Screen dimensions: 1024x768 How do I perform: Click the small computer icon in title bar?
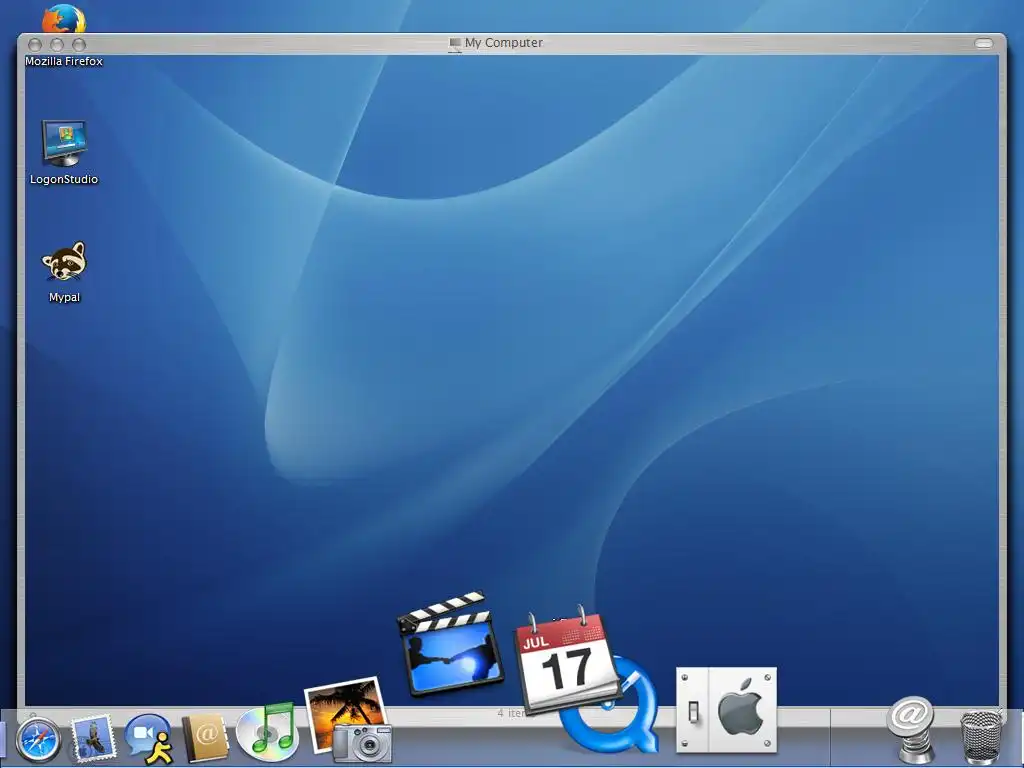coord(455,44)
